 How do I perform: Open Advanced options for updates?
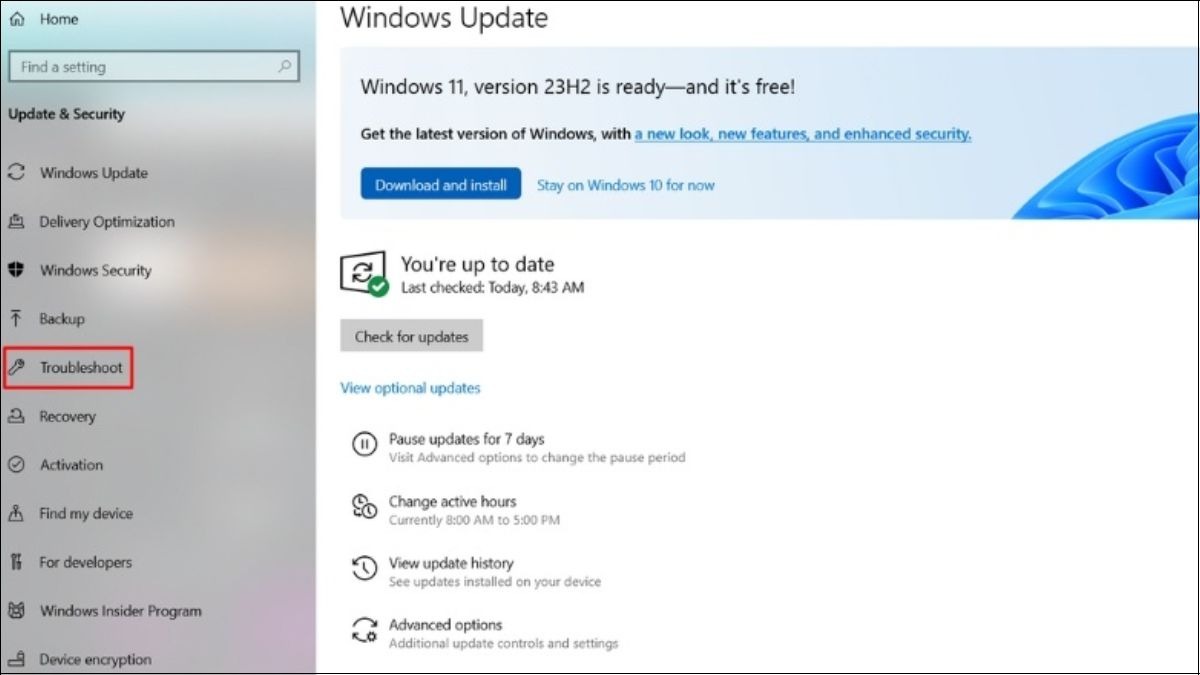[446, 626]
